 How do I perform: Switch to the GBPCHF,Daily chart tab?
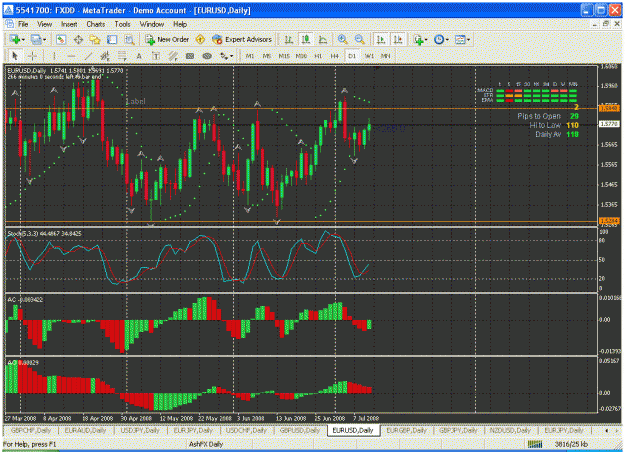[x=31, y=430]
